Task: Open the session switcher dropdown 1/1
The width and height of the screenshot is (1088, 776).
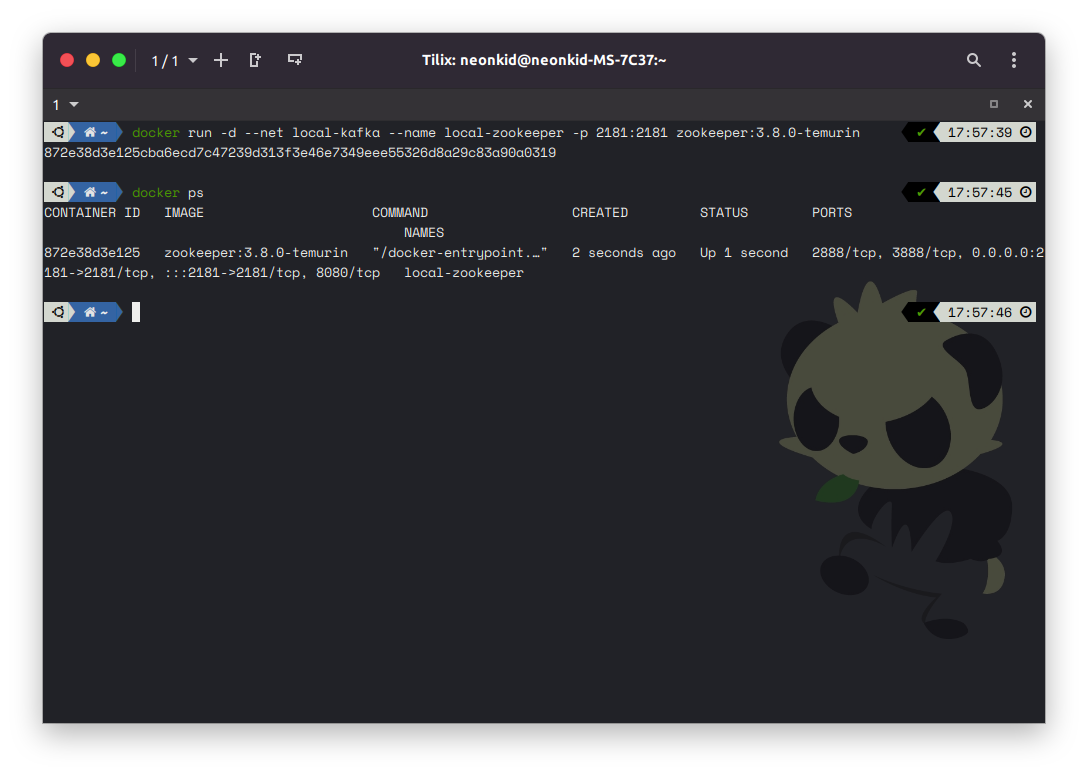Action: click(x=174, y=61)
